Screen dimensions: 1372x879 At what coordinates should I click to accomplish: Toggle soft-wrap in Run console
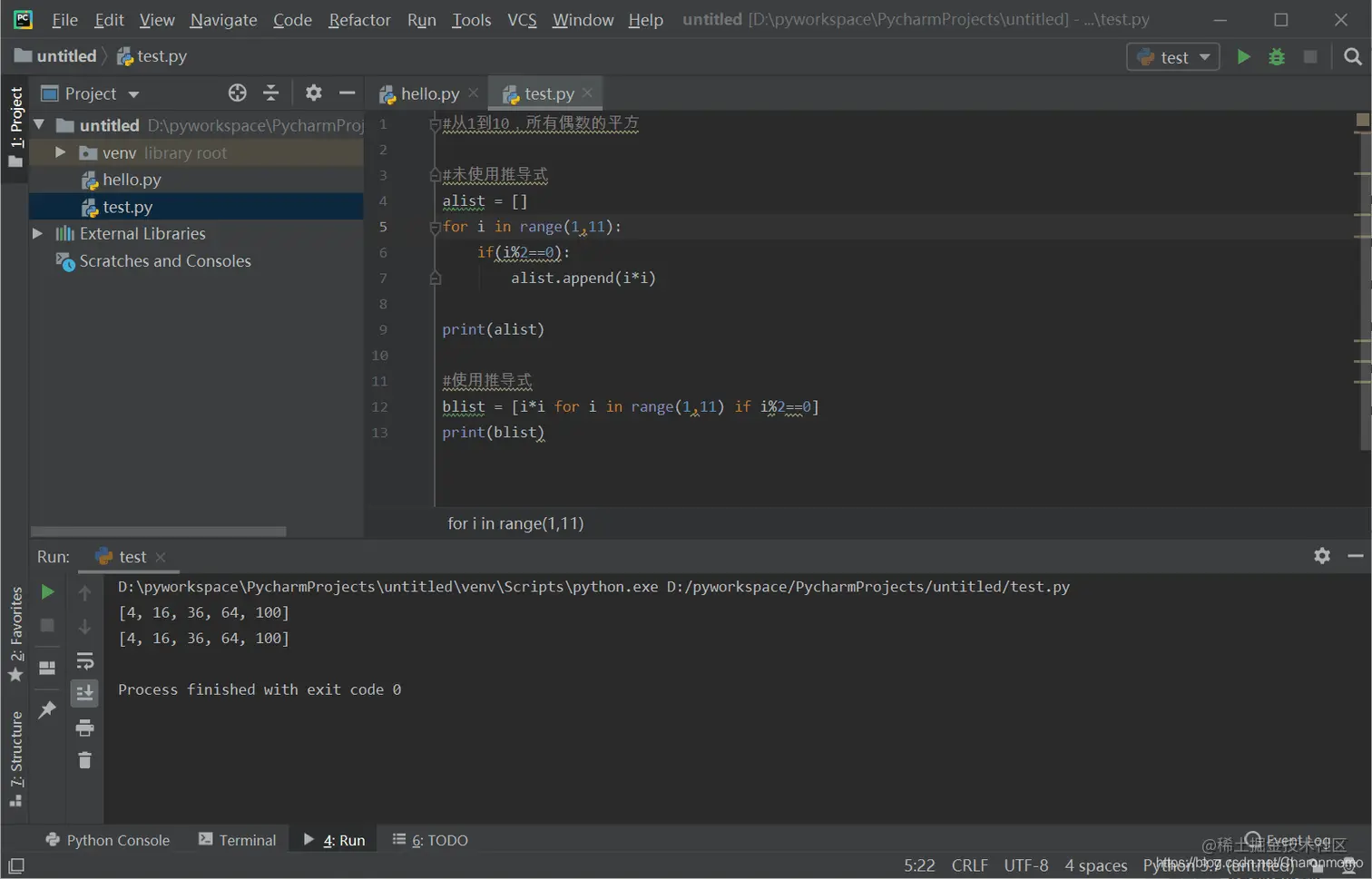tap(84, 660)
